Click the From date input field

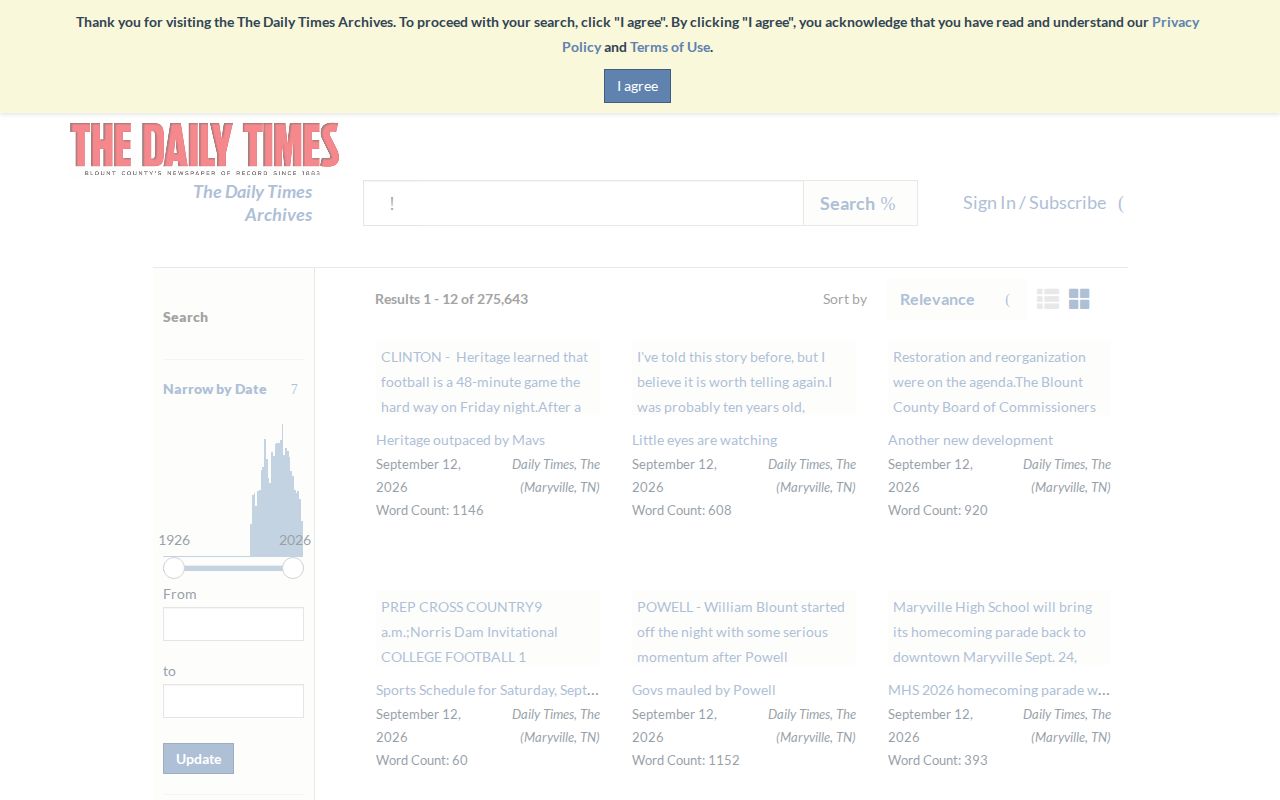tap(233, 624)
